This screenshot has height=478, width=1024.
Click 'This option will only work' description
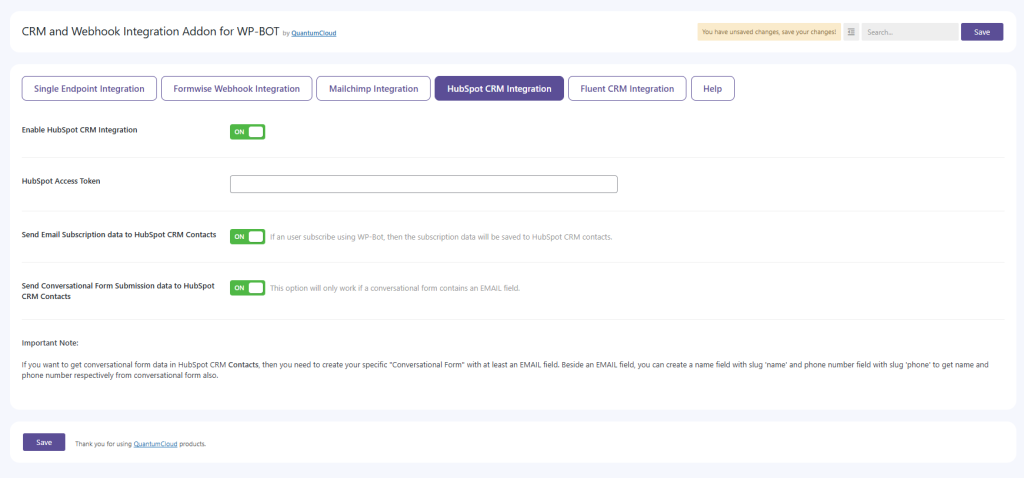click(394, 288)
